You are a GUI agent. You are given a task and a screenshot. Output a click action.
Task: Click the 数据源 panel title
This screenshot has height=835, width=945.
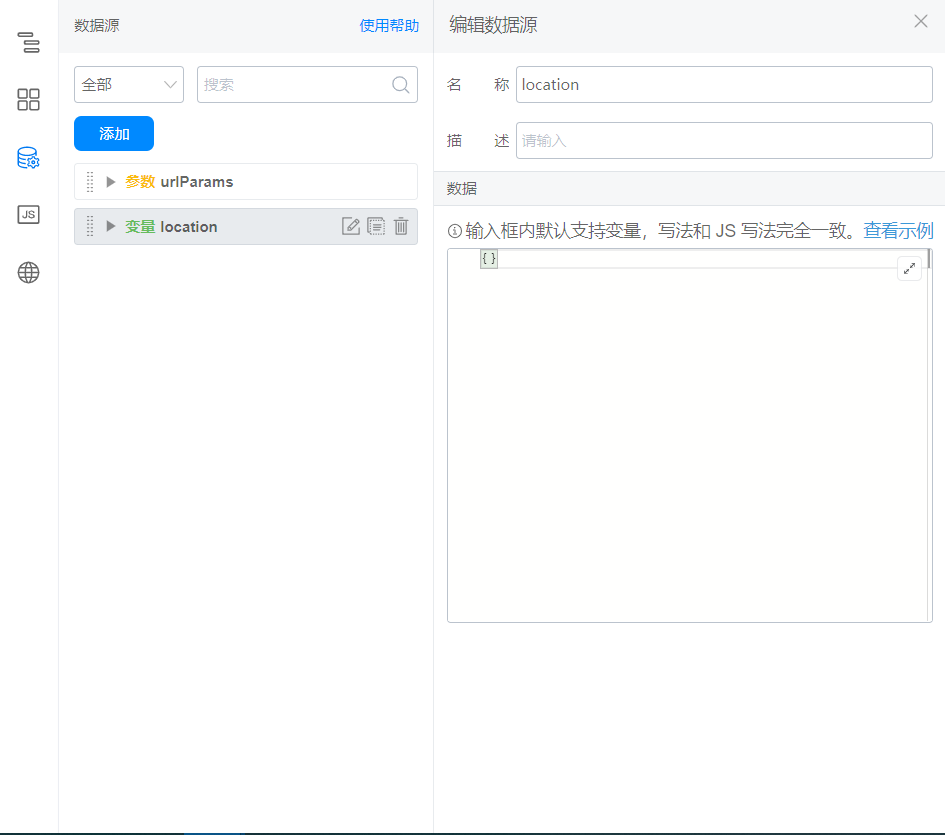96,26
